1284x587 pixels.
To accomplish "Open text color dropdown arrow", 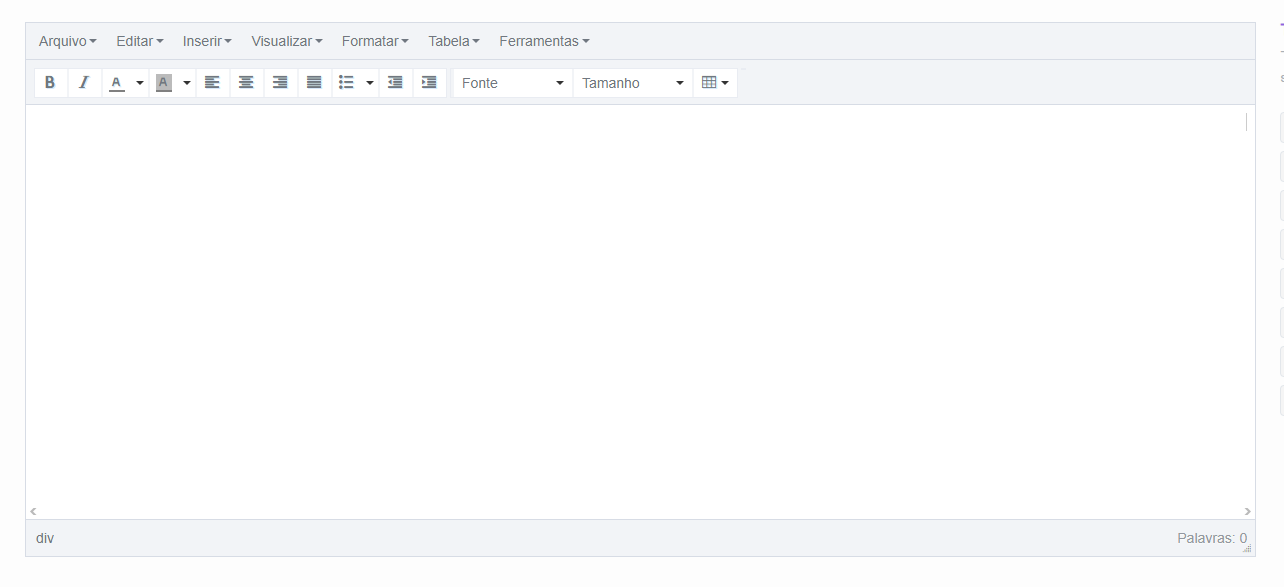I will click(140, 83).
